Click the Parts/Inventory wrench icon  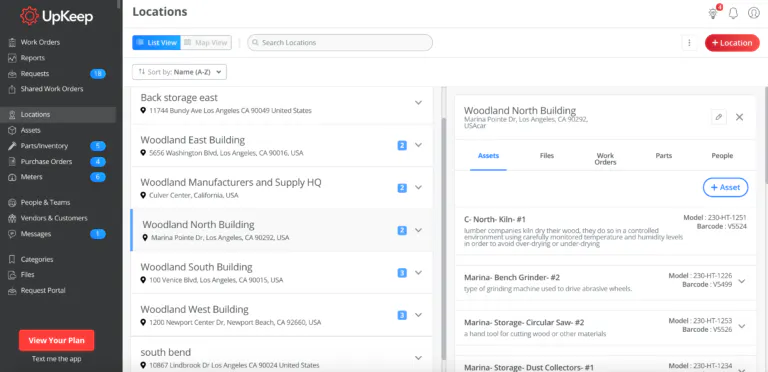12,146
